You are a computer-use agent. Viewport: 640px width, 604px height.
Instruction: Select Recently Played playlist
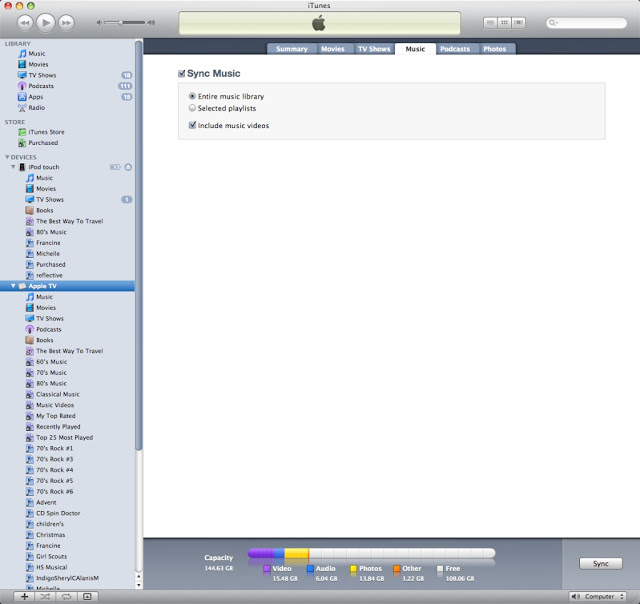pyautogui.click(x=58, y=426)
